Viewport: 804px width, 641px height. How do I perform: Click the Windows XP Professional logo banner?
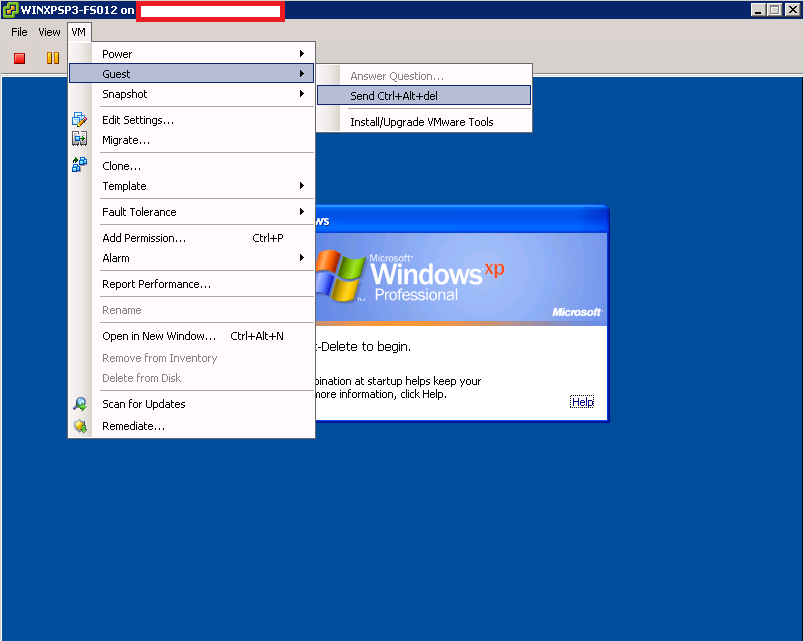click(x=461, y=278)
